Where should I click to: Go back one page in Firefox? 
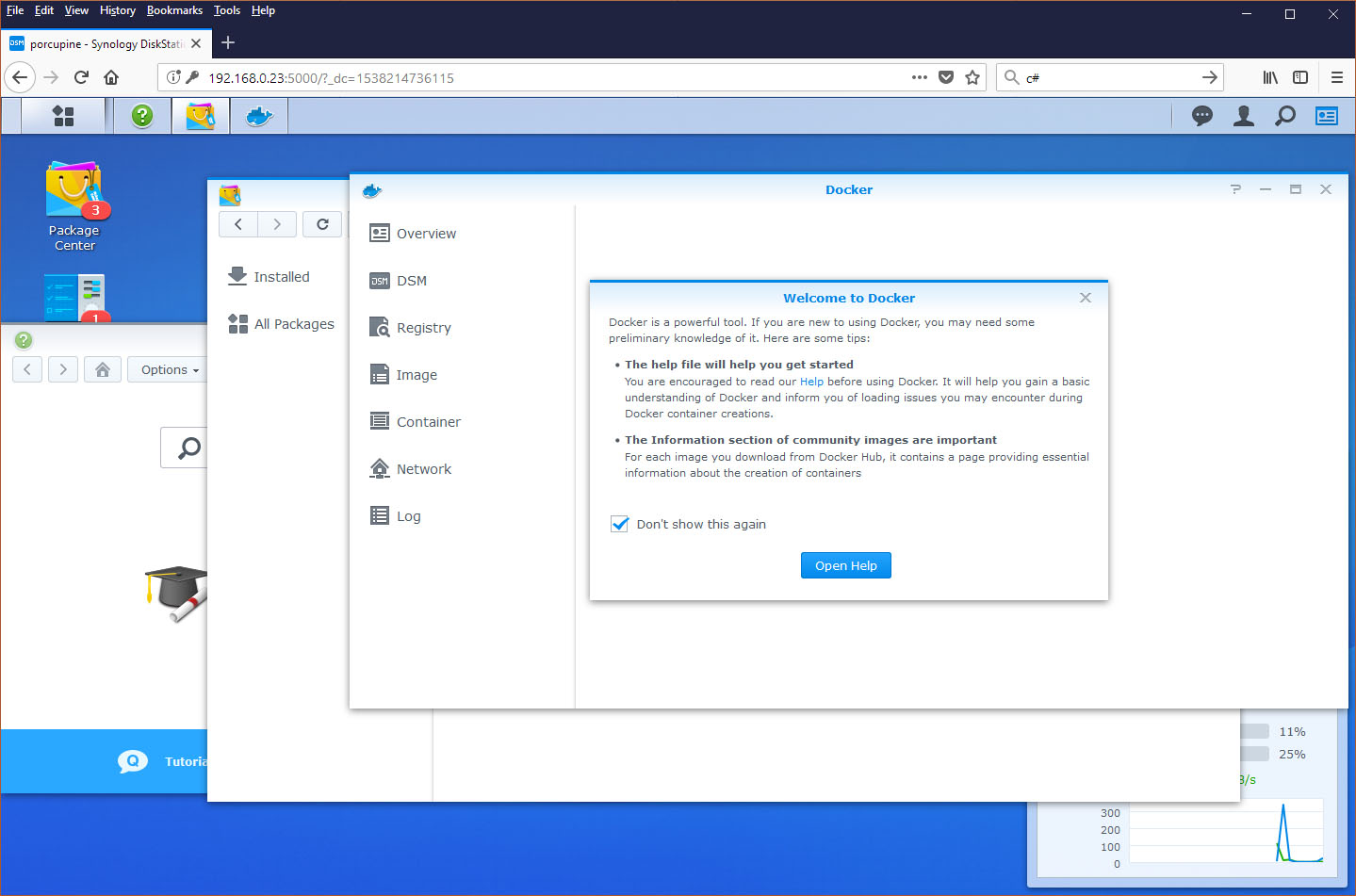click(20, 77)
